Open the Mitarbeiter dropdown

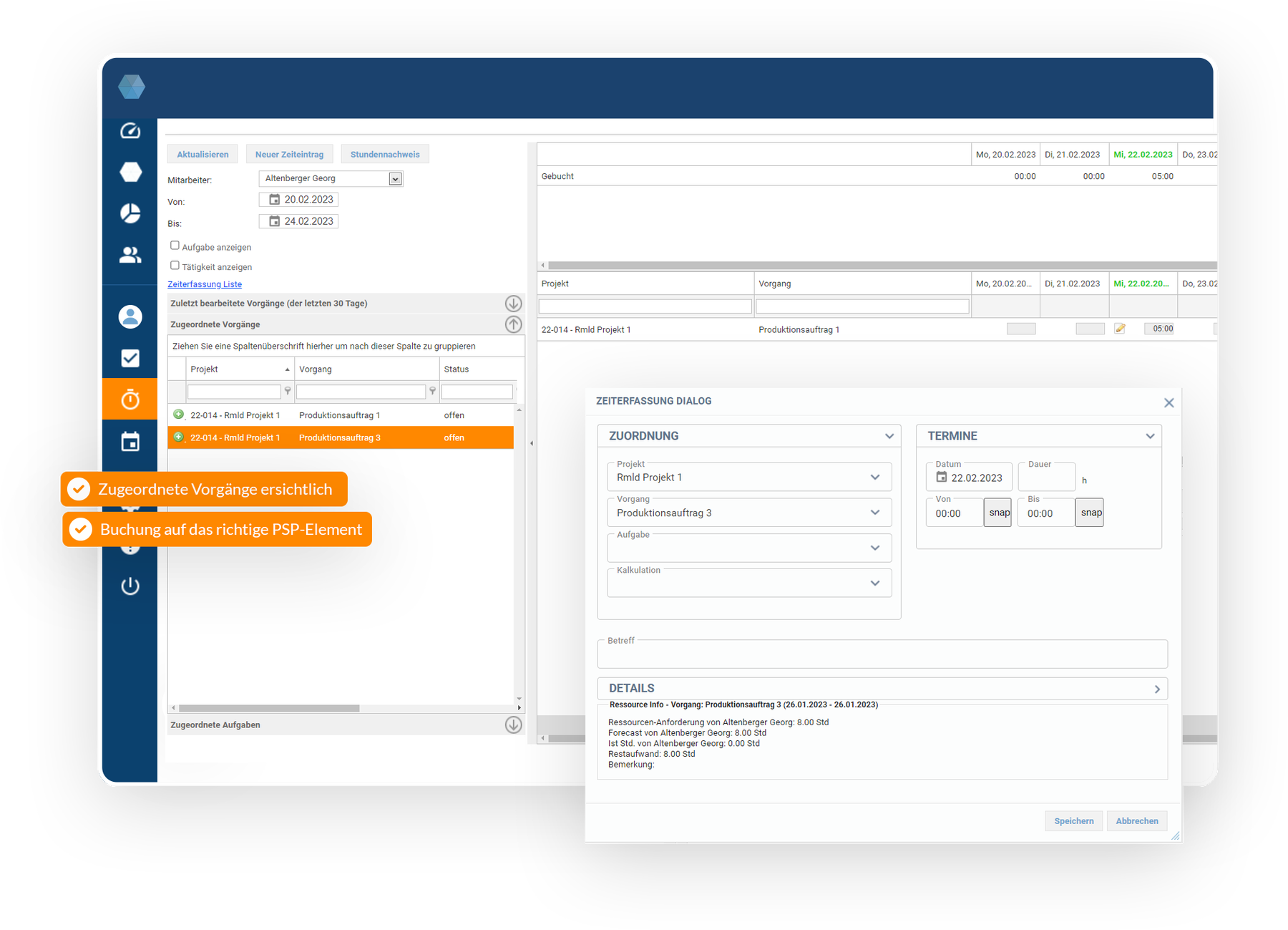(395, 179)
